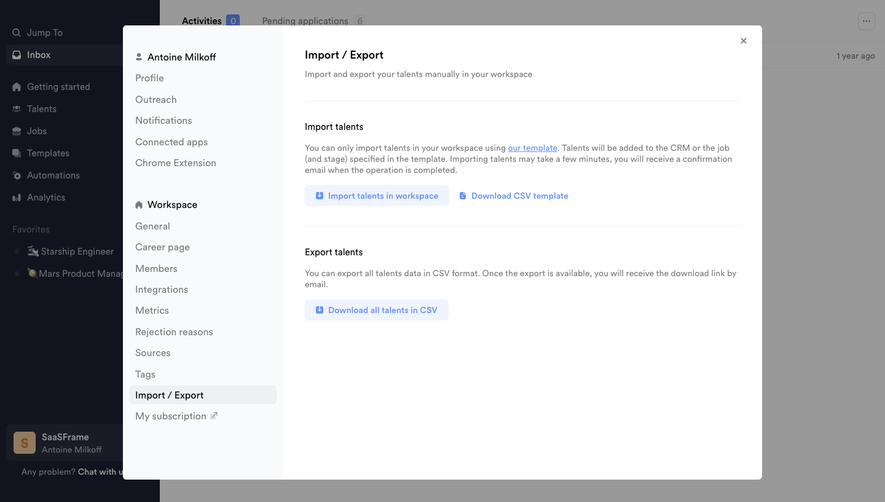This screenshot has height=502, width=885.
Task: Click the SaaSFrame workspace avatar
Action: tap(24, 443)
